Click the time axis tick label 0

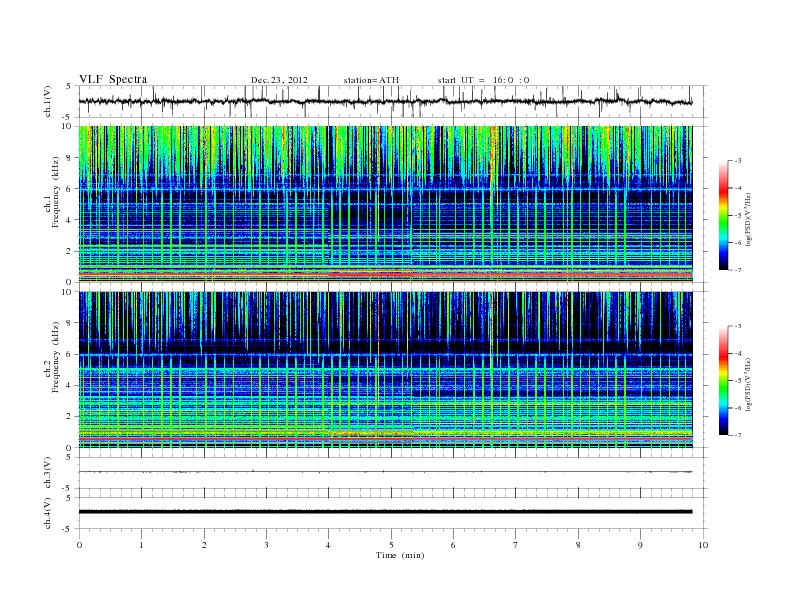79,545
